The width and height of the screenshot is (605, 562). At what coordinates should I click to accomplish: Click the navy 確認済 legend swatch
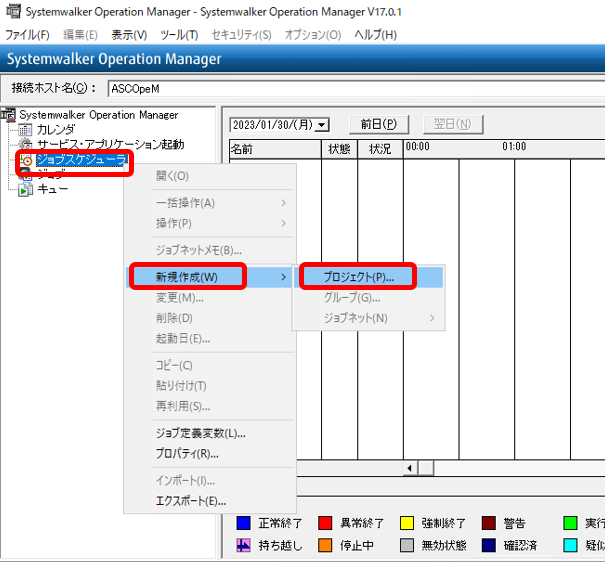coord(489,545)
